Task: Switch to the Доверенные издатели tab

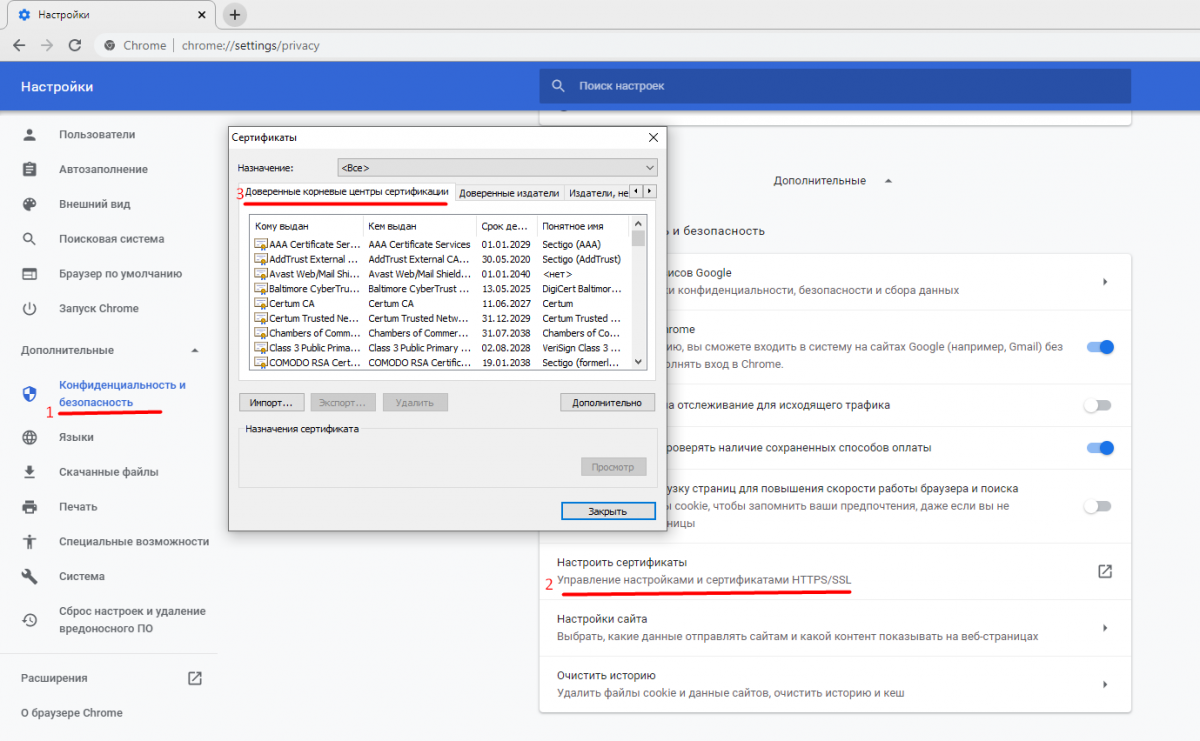Action: pos(509,192)
